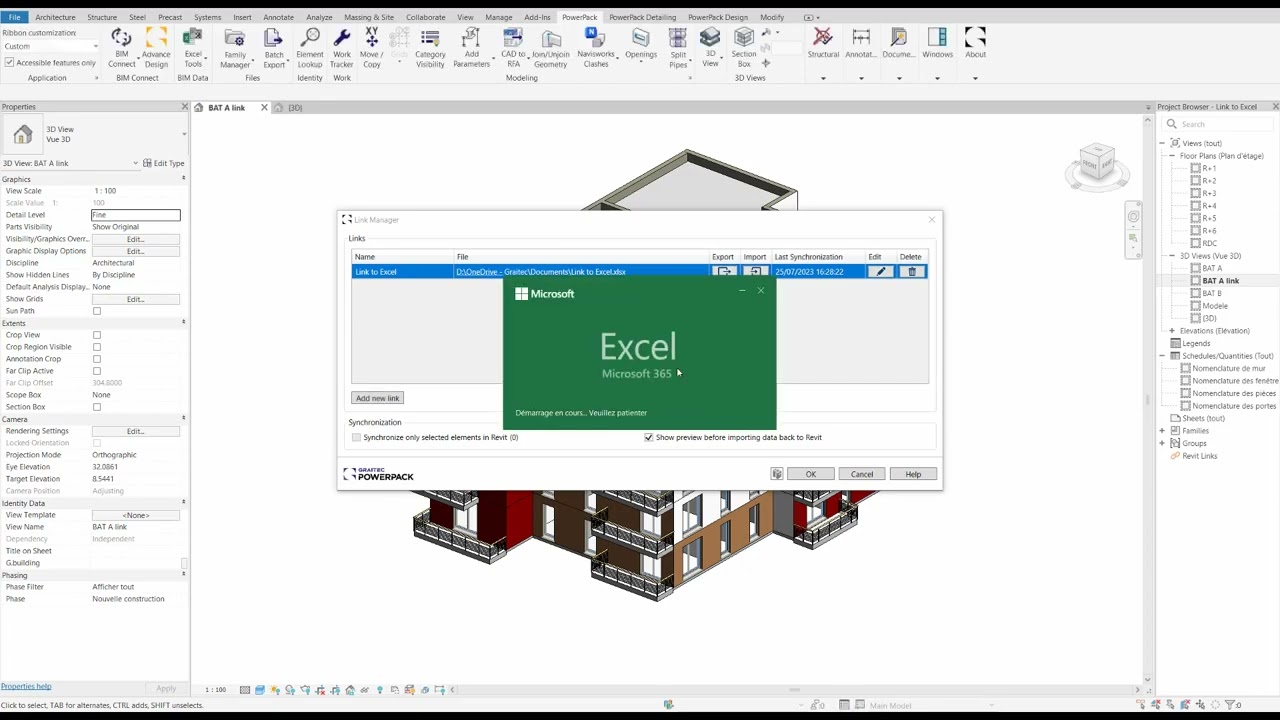Switch to the PowerPack Design ribbon tab

coord(718,17)
